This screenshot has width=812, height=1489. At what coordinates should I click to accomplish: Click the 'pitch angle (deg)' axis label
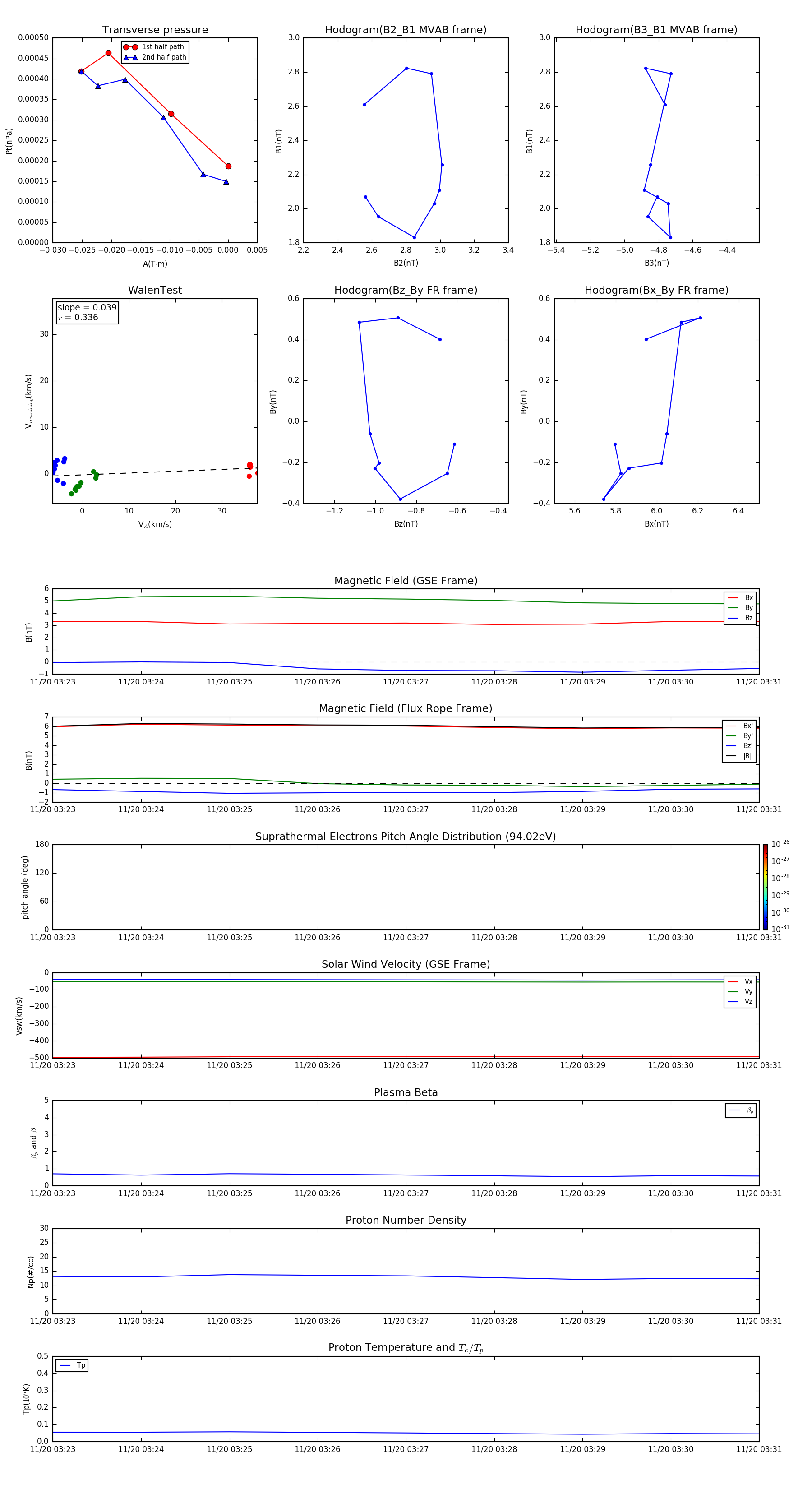(x=25, y=887)
